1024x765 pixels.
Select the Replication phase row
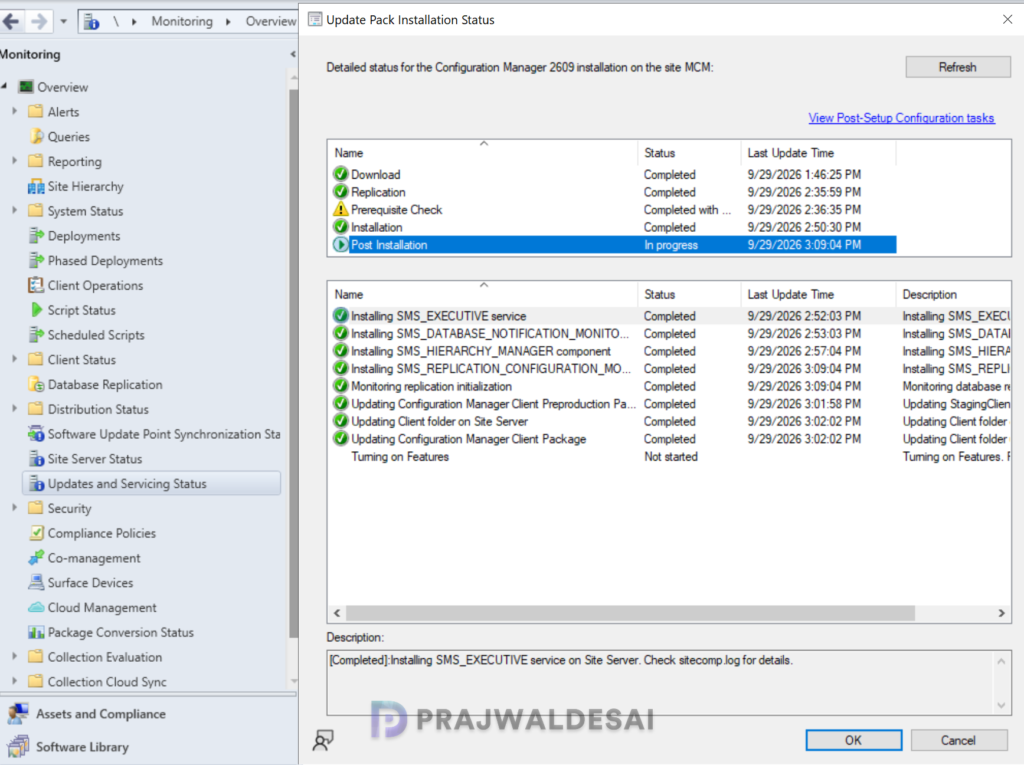[612, 192]
